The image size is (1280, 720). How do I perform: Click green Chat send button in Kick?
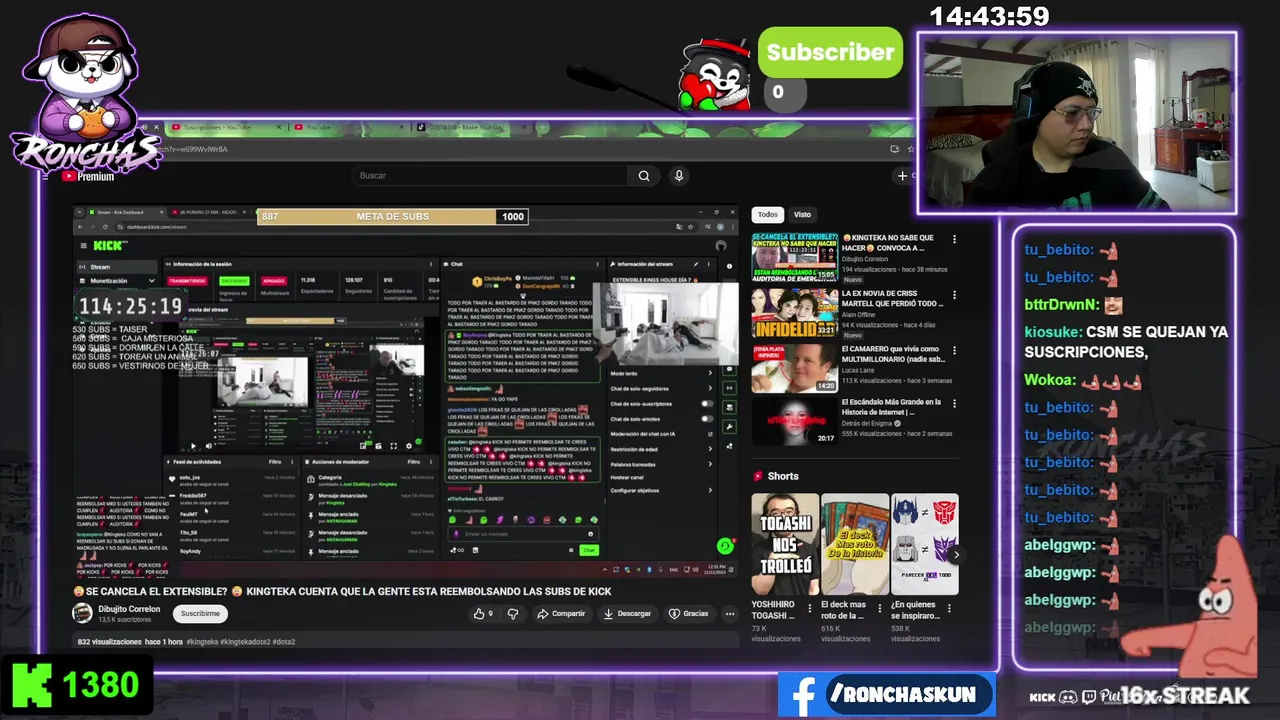[x=588, y=550]
